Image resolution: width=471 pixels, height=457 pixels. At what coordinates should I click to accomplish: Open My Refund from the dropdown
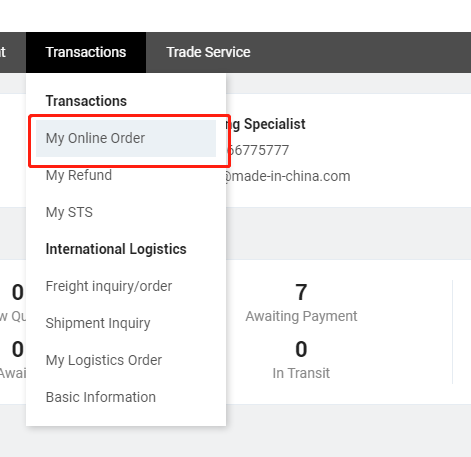[x=79, y=175]
